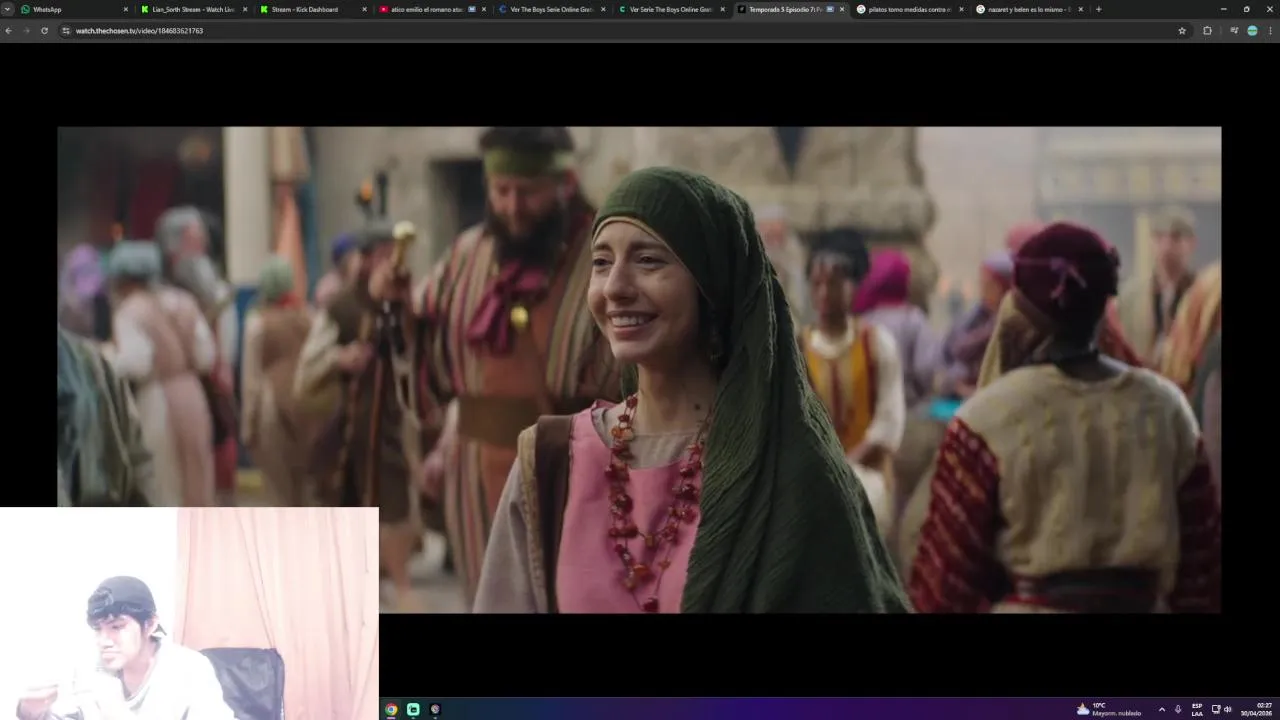Open network settings from the system tray
The width and height of the screenshot is (1280, 720).
click(1216, 709)
